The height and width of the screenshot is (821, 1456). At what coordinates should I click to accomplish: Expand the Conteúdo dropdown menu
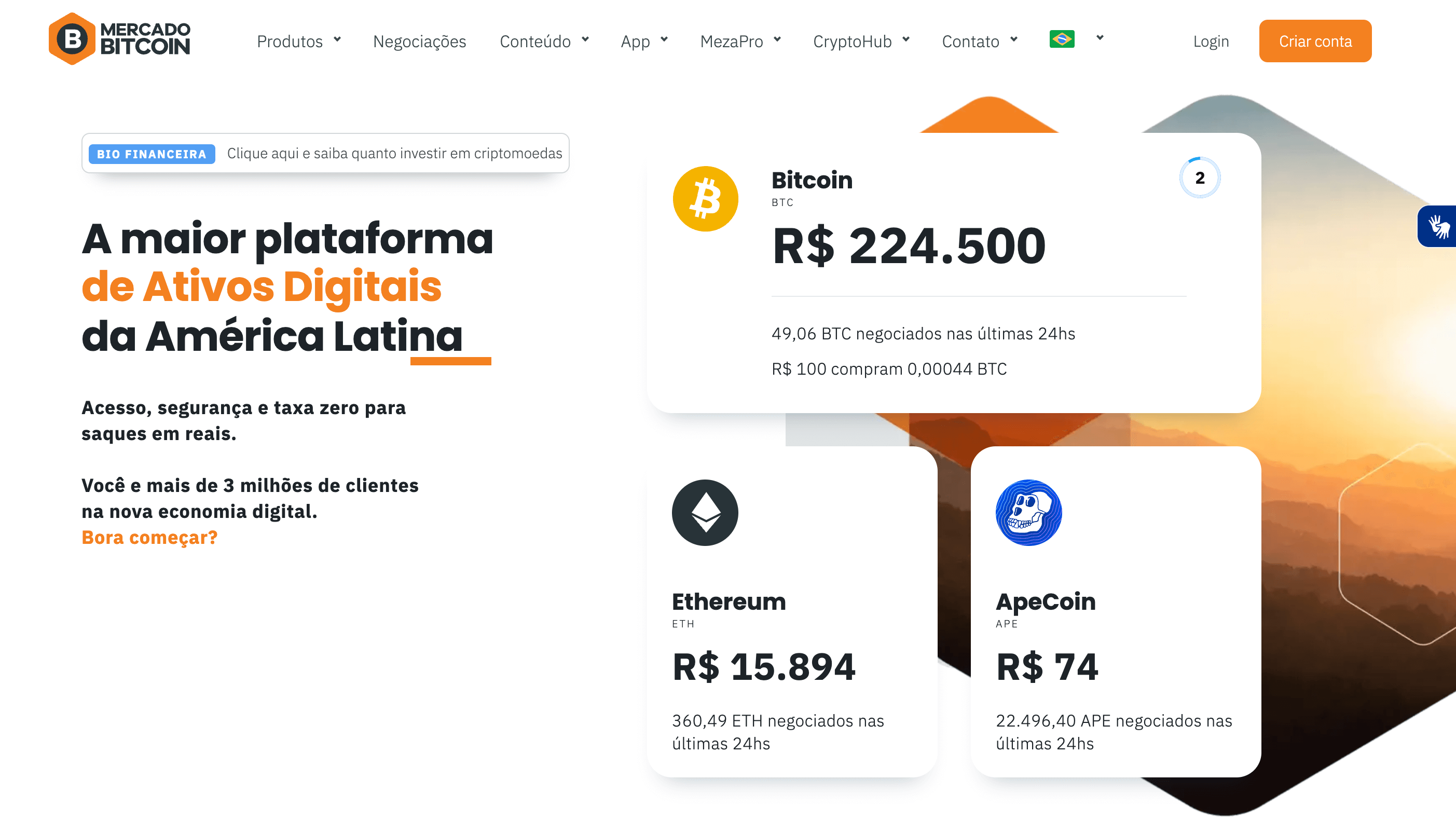(x=544, y=42)
